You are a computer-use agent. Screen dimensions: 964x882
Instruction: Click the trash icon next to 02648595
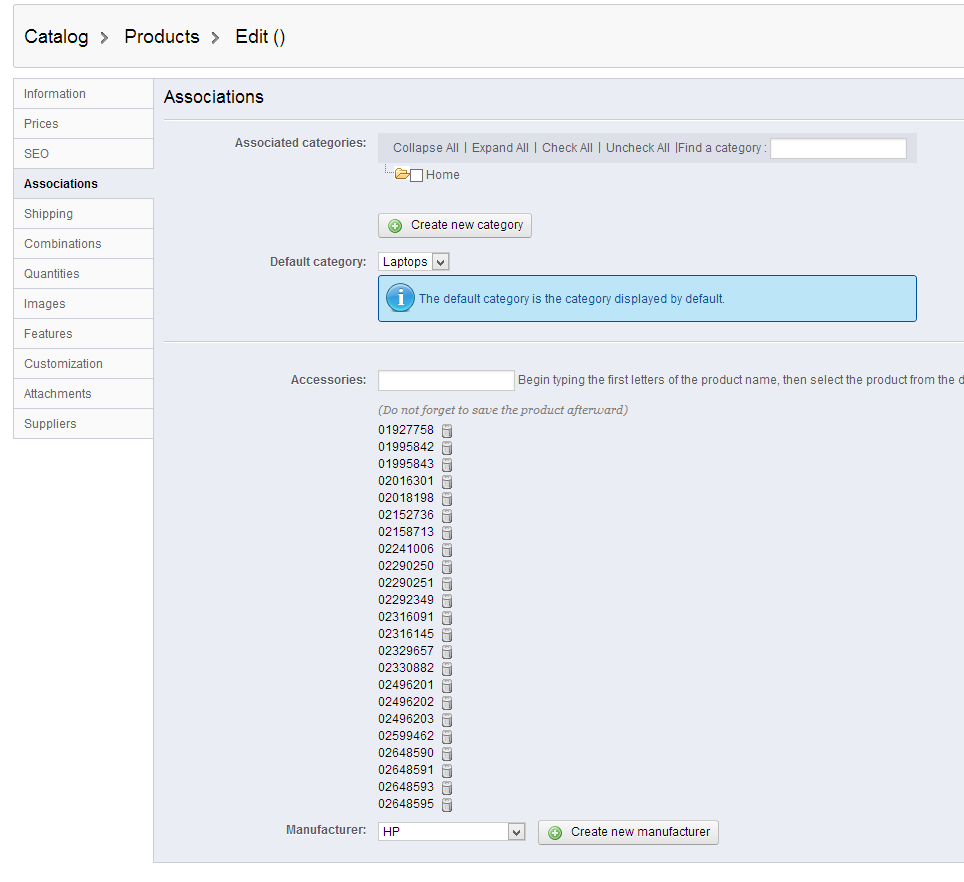447,805
